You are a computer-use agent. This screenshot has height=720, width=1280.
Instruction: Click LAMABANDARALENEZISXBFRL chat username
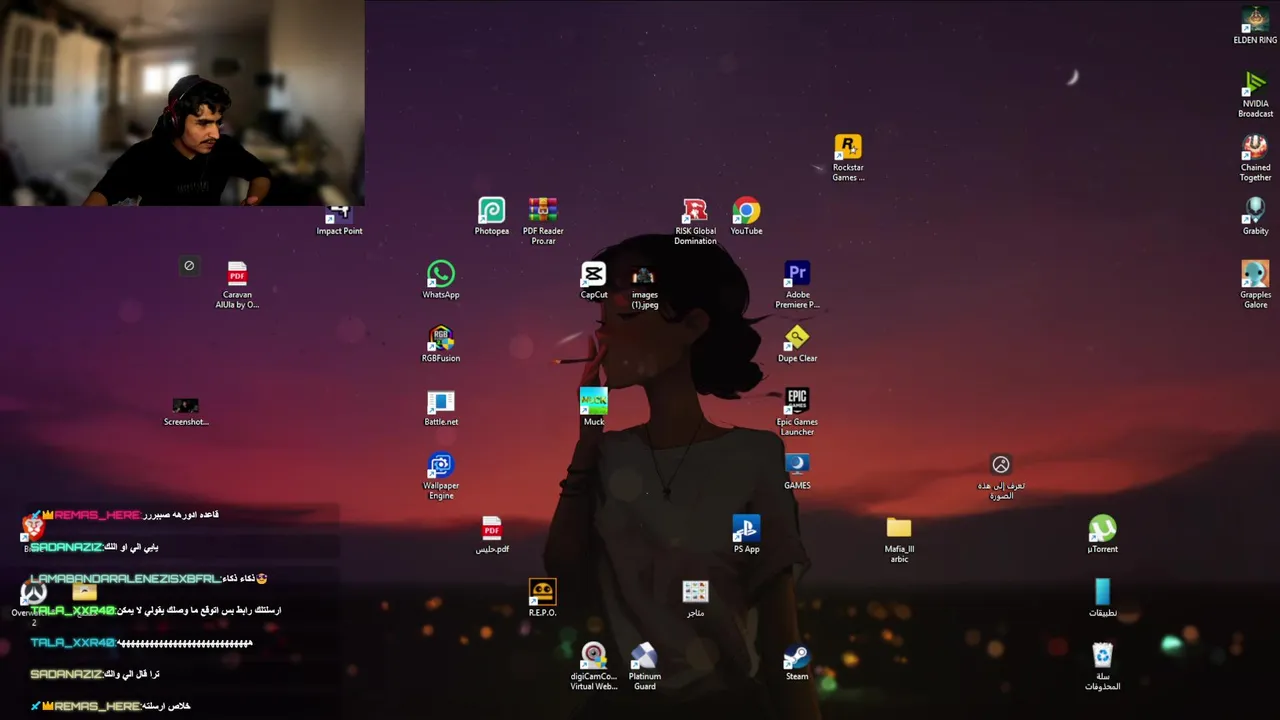tap(124, 579)
